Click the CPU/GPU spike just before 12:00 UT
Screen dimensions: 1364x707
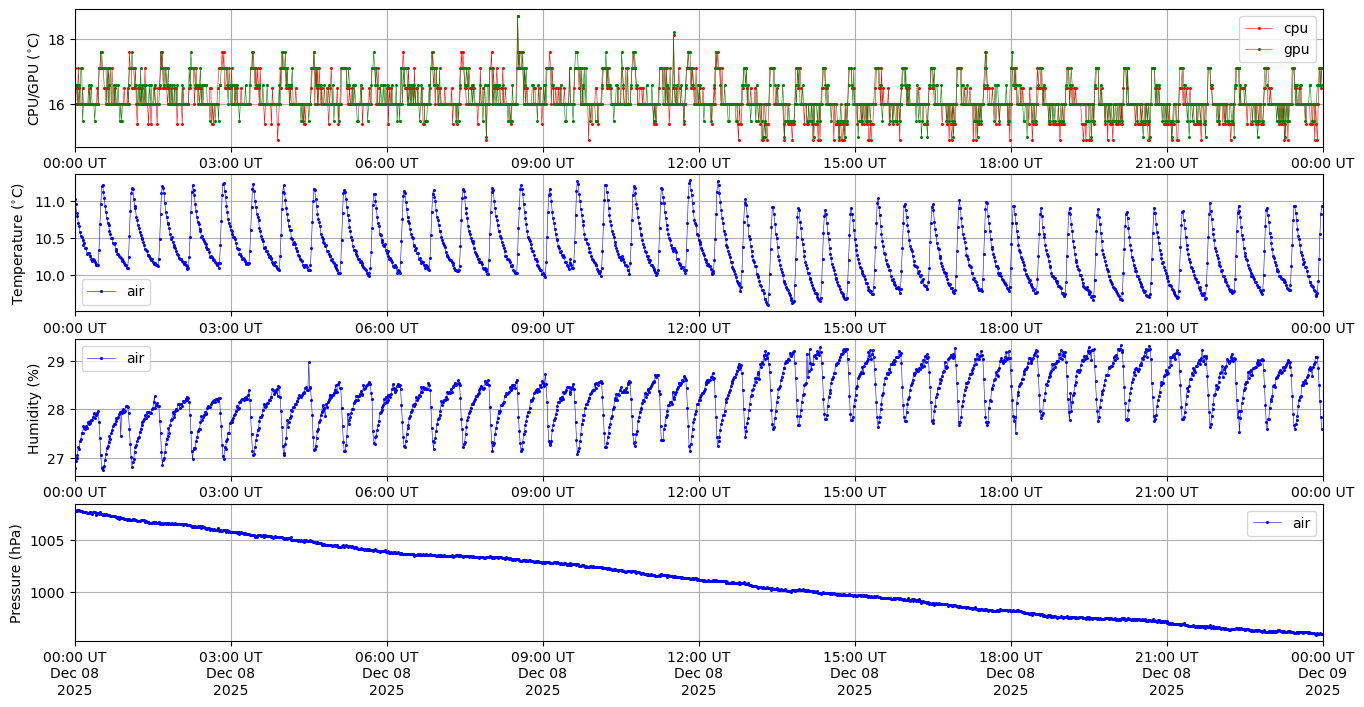click(674, 33)
